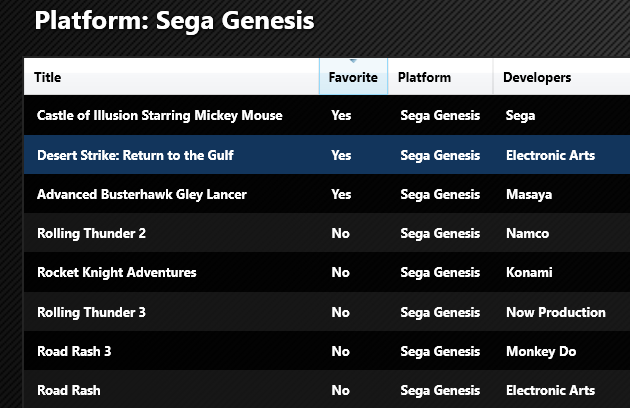630x408 pixels.
Task: Click the sort arrow above Favorite header
Action: pos(353,61)
